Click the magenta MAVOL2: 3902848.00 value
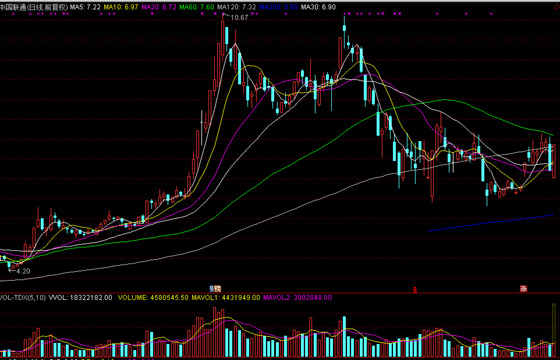The image size is (560, 360). (297, 298)
